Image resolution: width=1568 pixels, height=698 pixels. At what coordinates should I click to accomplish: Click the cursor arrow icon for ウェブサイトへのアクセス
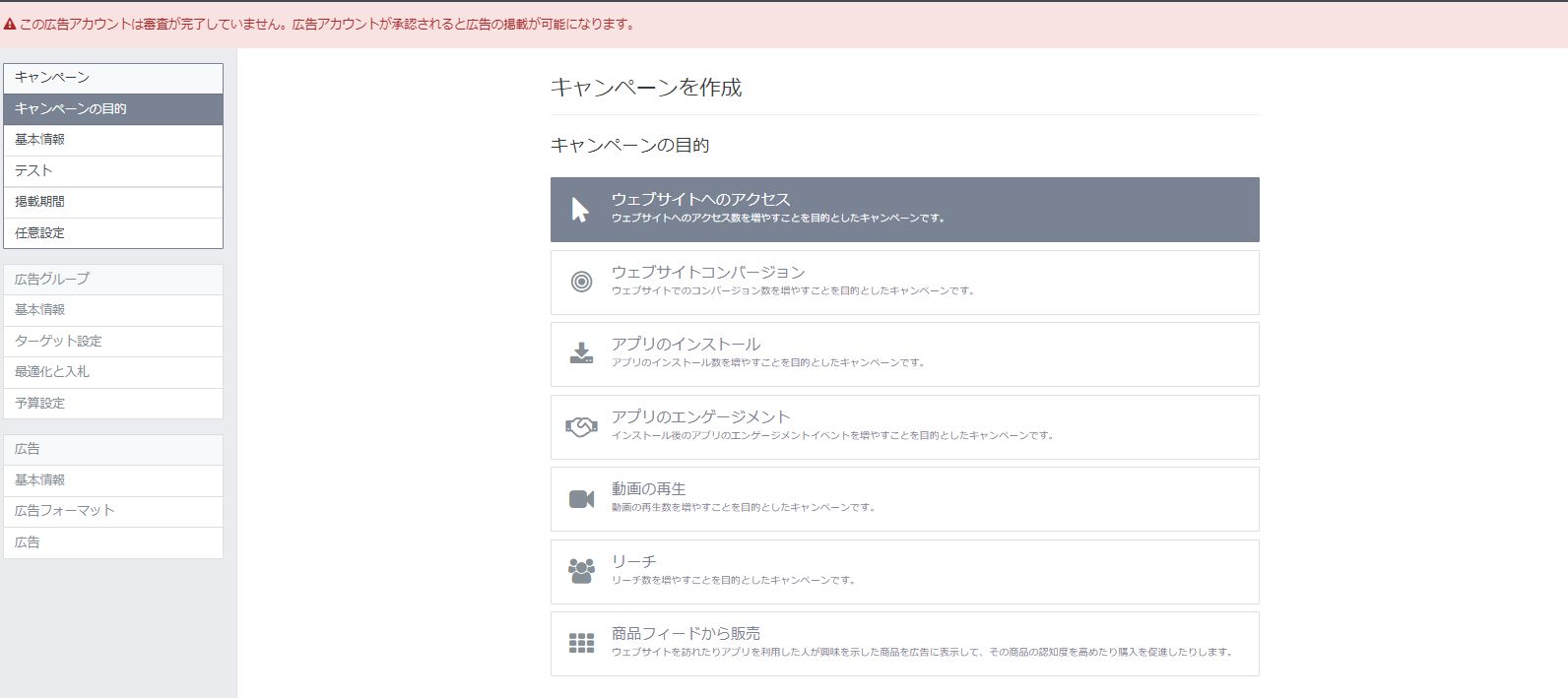pos(580,210)
